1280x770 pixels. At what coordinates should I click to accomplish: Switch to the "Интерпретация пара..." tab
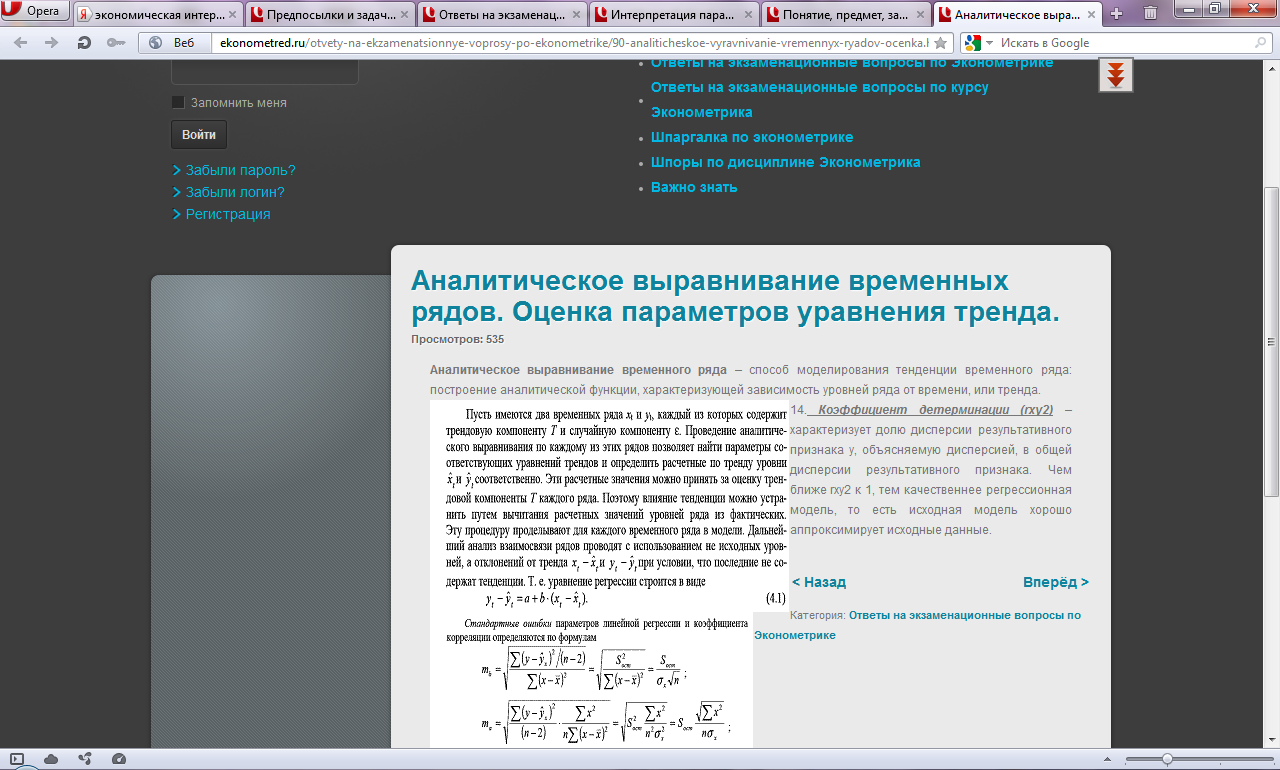point(672,14)
